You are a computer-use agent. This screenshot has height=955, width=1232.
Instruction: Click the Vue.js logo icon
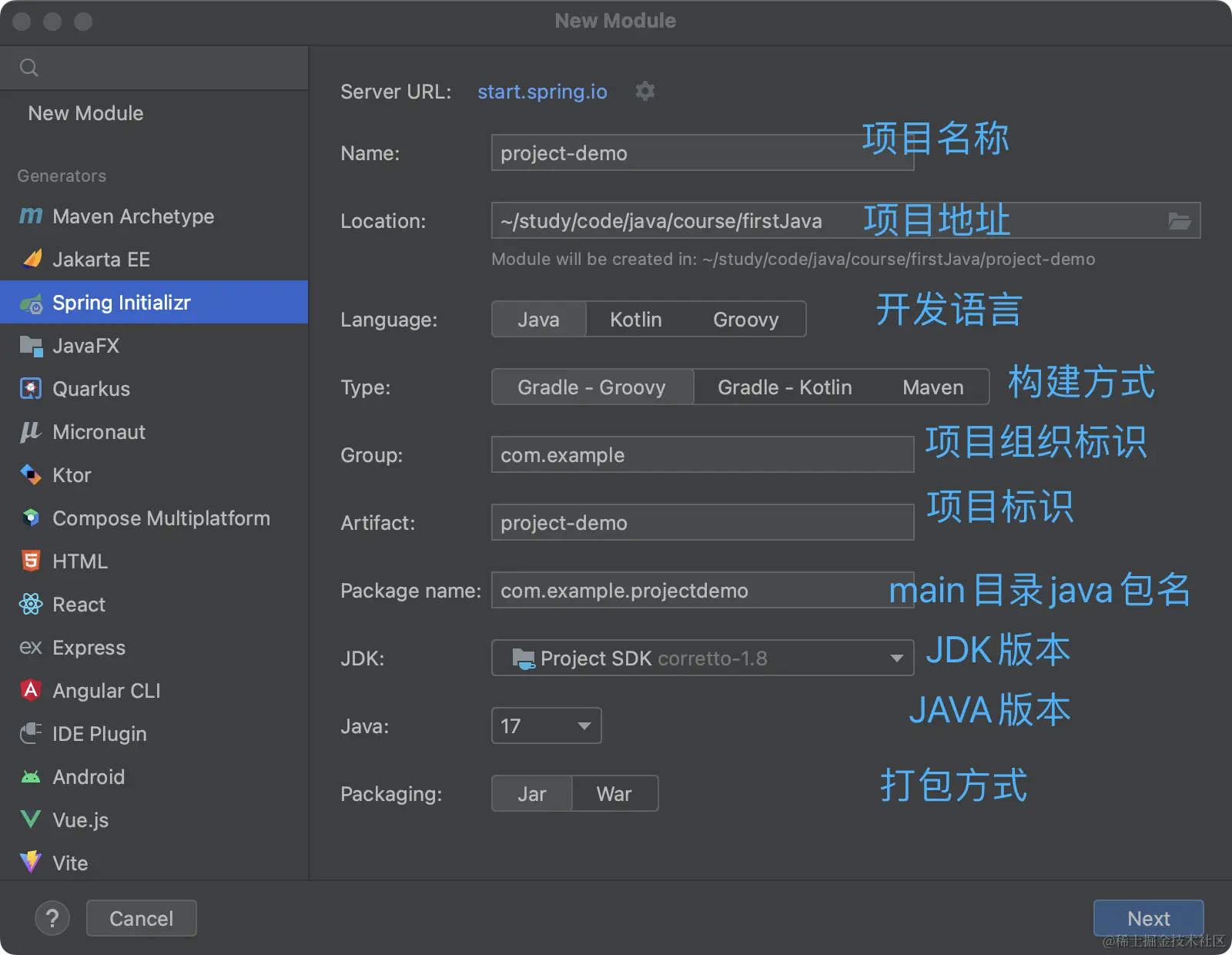pos(31,819)
